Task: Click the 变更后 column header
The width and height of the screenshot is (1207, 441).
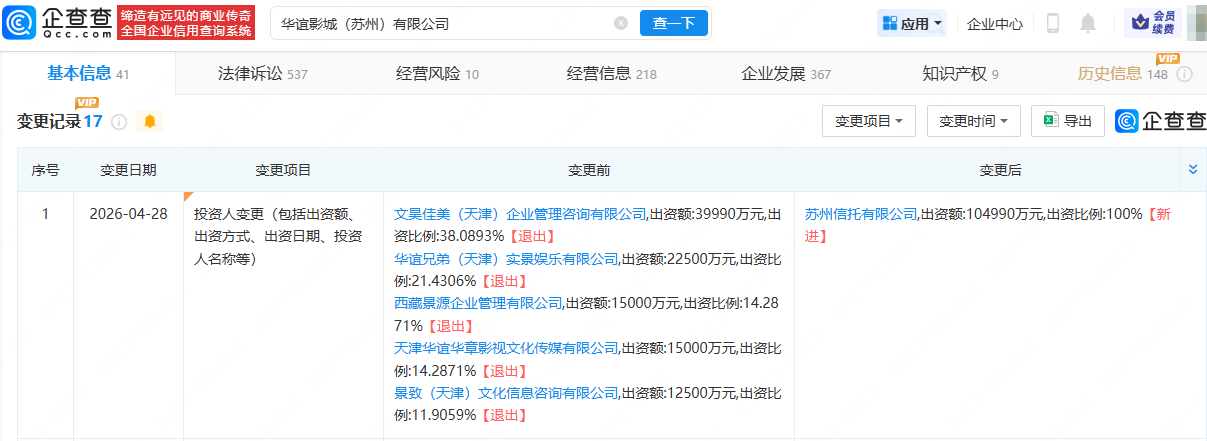Action: coord(1000,170)
